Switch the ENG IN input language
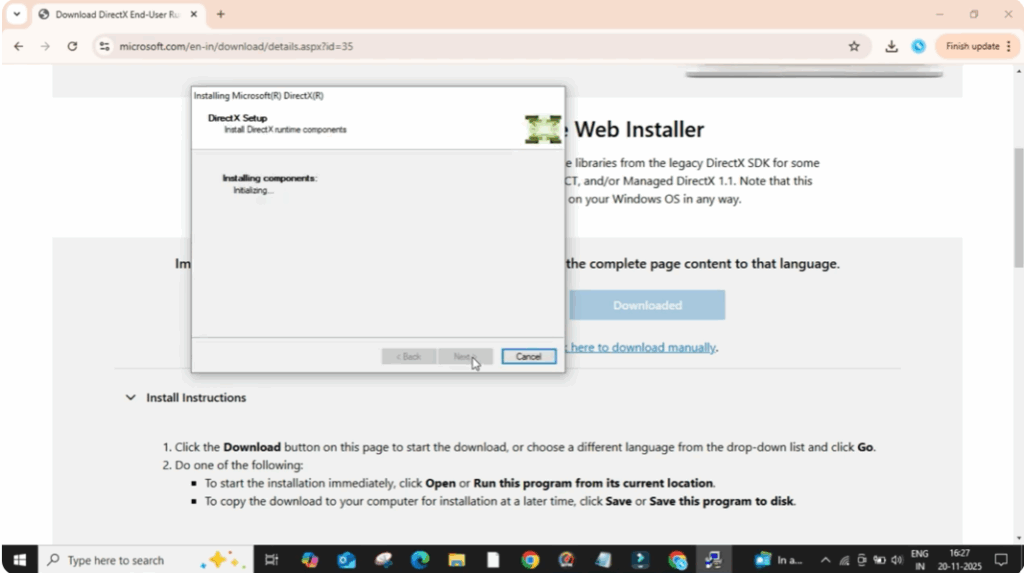Image resolution: width=1024 pixels, height=573 pixels. pos(920,560)
